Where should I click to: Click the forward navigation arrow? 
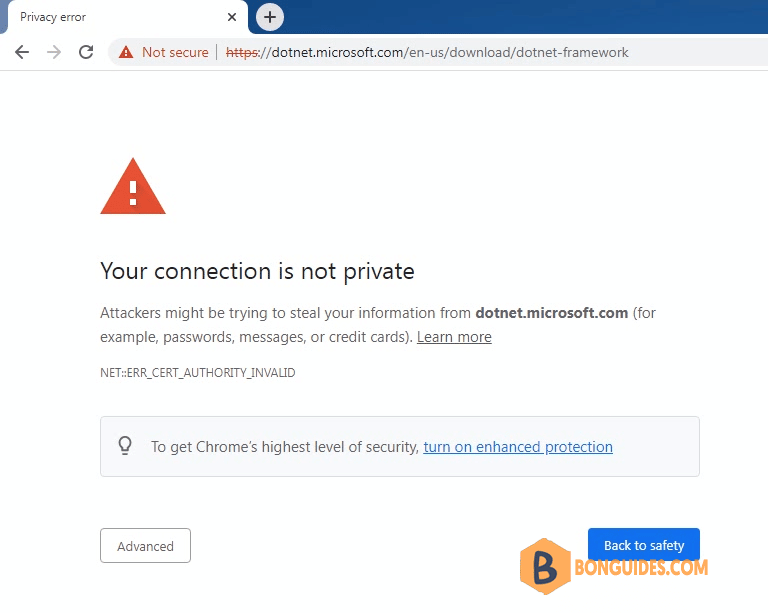(x=54, y=52)
